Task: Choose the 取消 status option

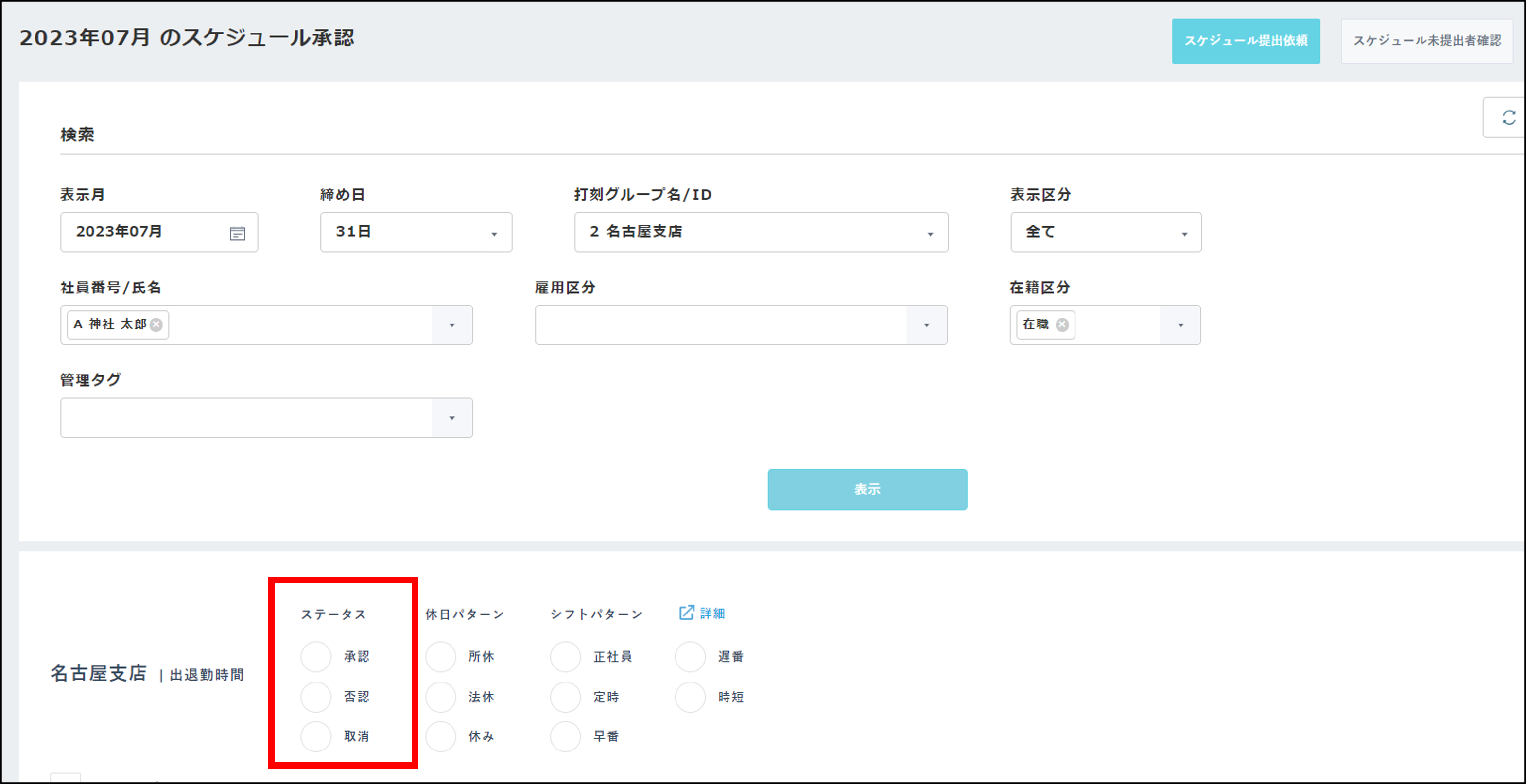Action: [x=316, y=736]
